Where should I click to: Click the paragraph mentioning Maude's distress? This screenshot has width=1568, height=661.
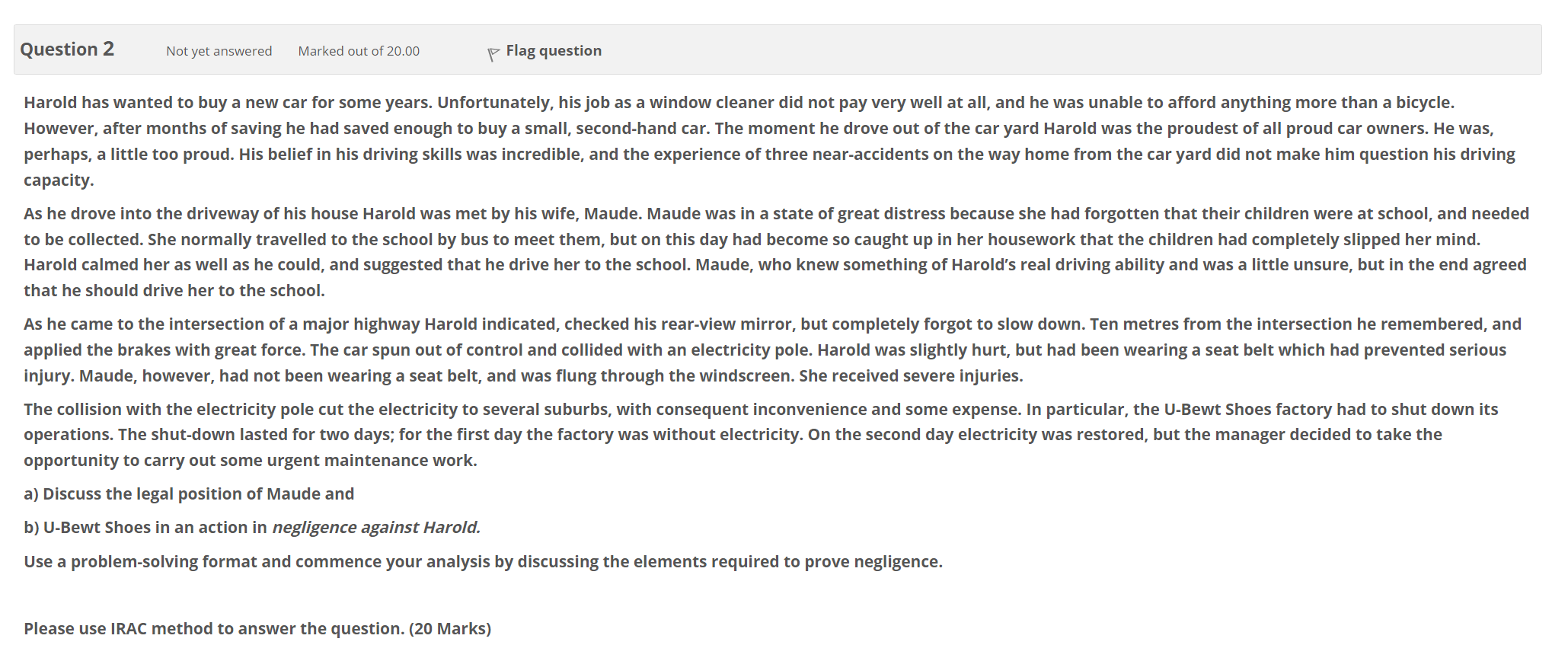click(x=762, y=251)
